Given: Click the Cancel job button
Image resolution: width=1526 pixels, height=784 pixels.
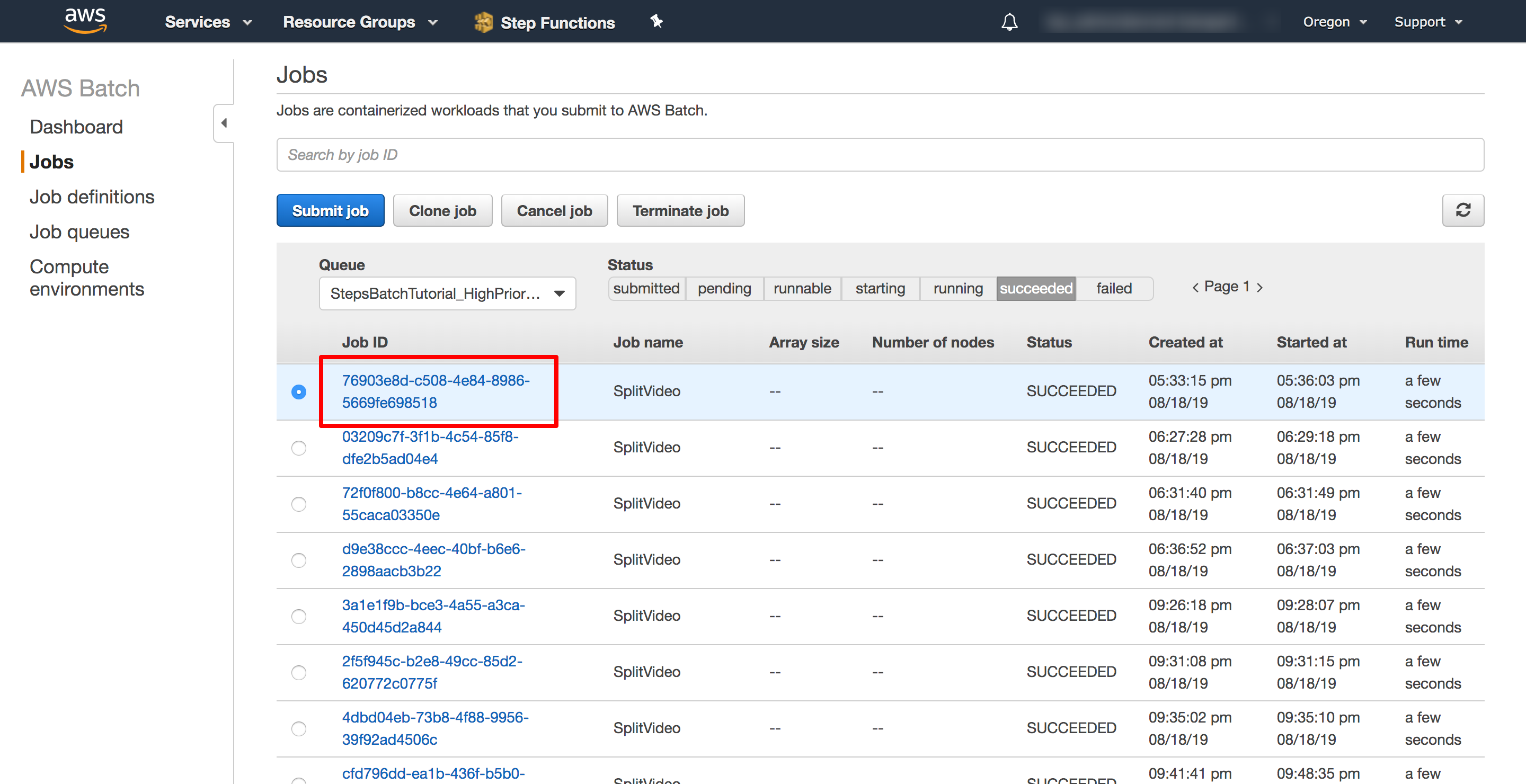Looking at the screenshot, I should tap(554, 210).
